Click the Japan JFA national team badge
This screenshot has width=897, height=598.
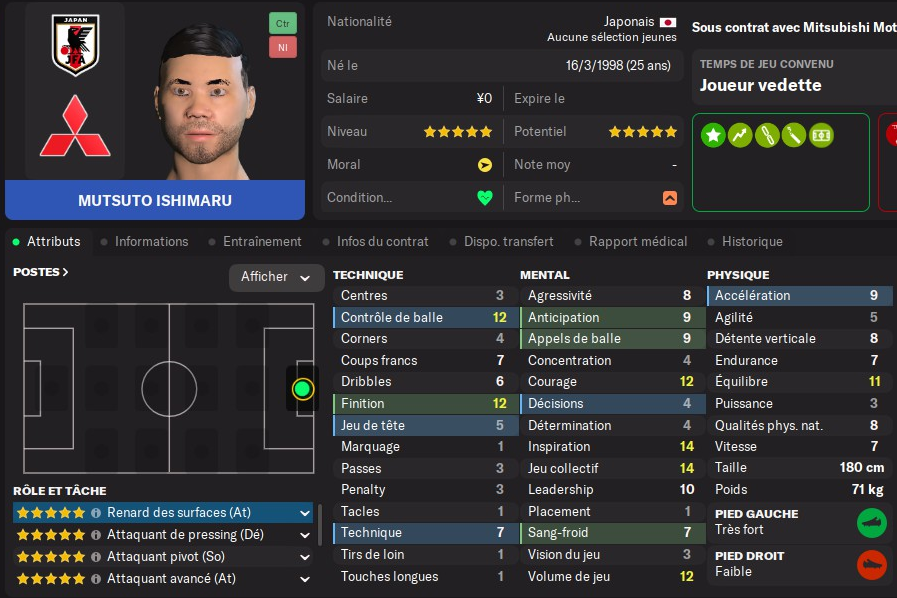click(75, 45)
